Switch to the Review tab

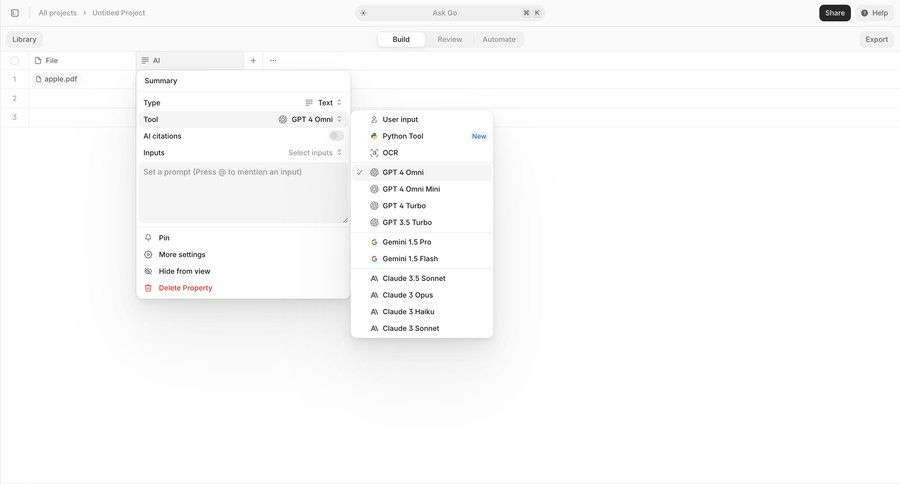coord(449,39)
